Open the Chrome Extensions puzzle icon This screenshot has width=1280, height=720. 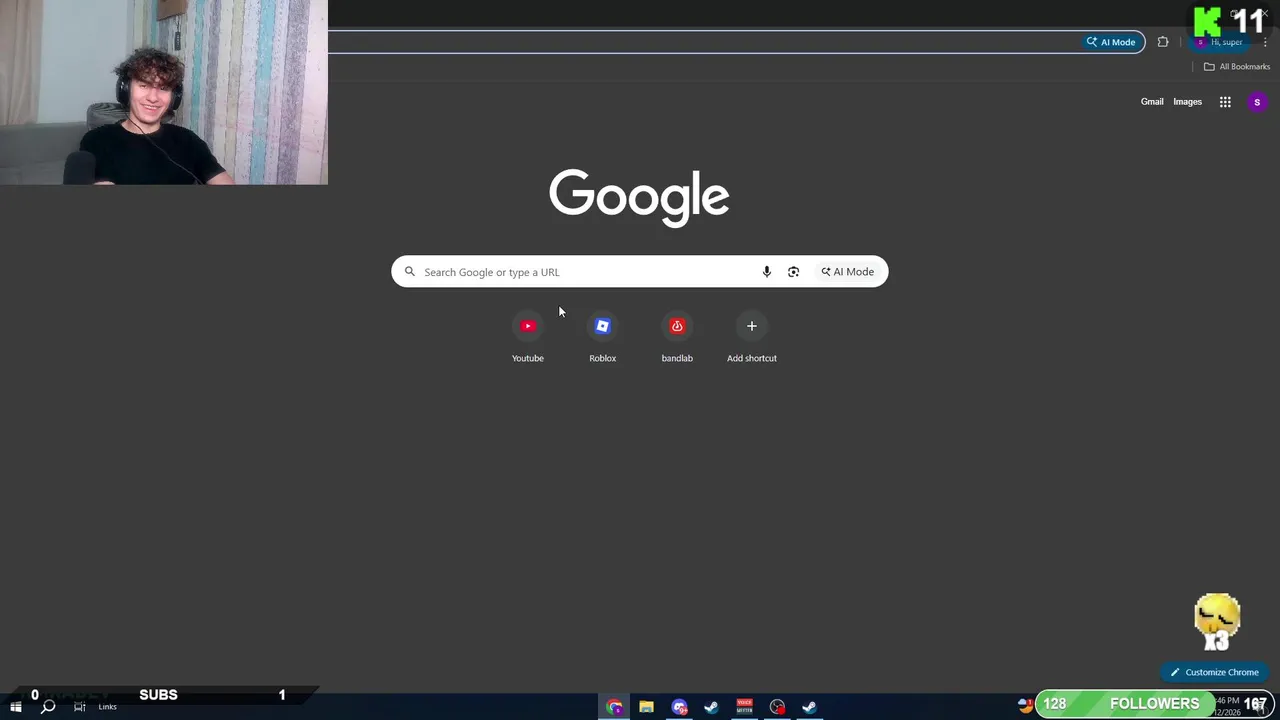click(1163, 42)
